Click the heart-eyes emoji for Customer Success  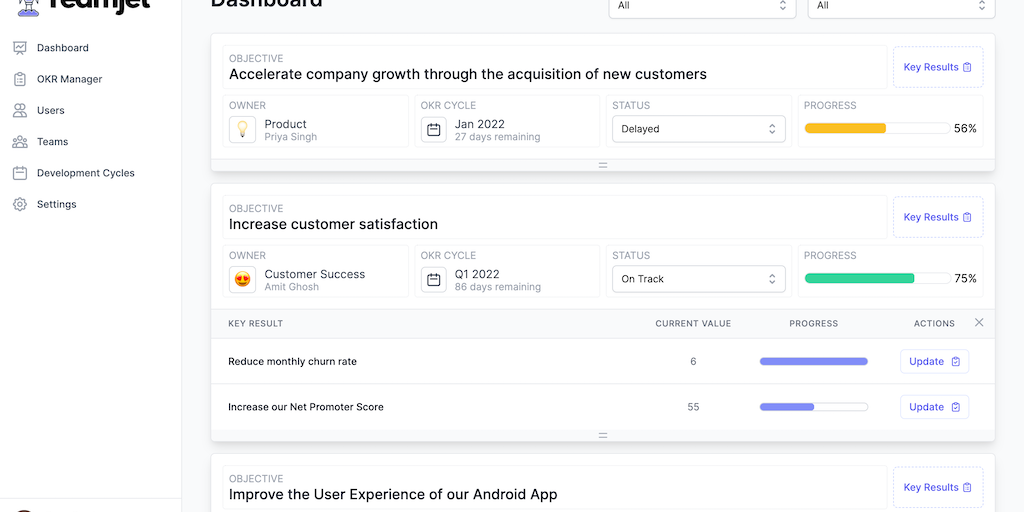[x=242, y=280]
